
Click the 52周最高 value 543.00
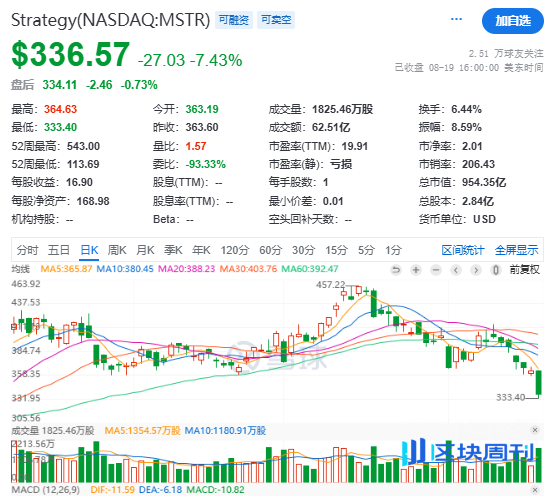point(83,146)
